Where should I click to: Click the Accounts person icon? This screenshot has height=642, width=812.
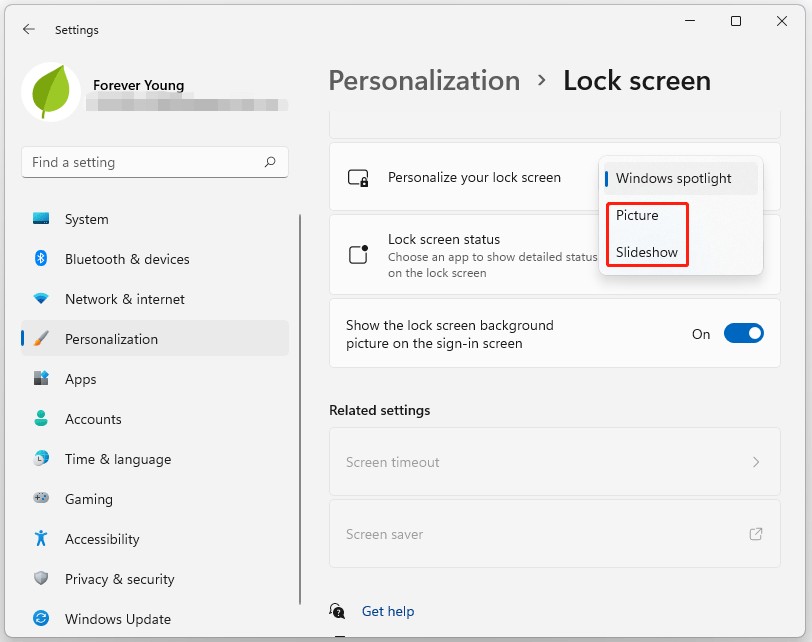41,418
